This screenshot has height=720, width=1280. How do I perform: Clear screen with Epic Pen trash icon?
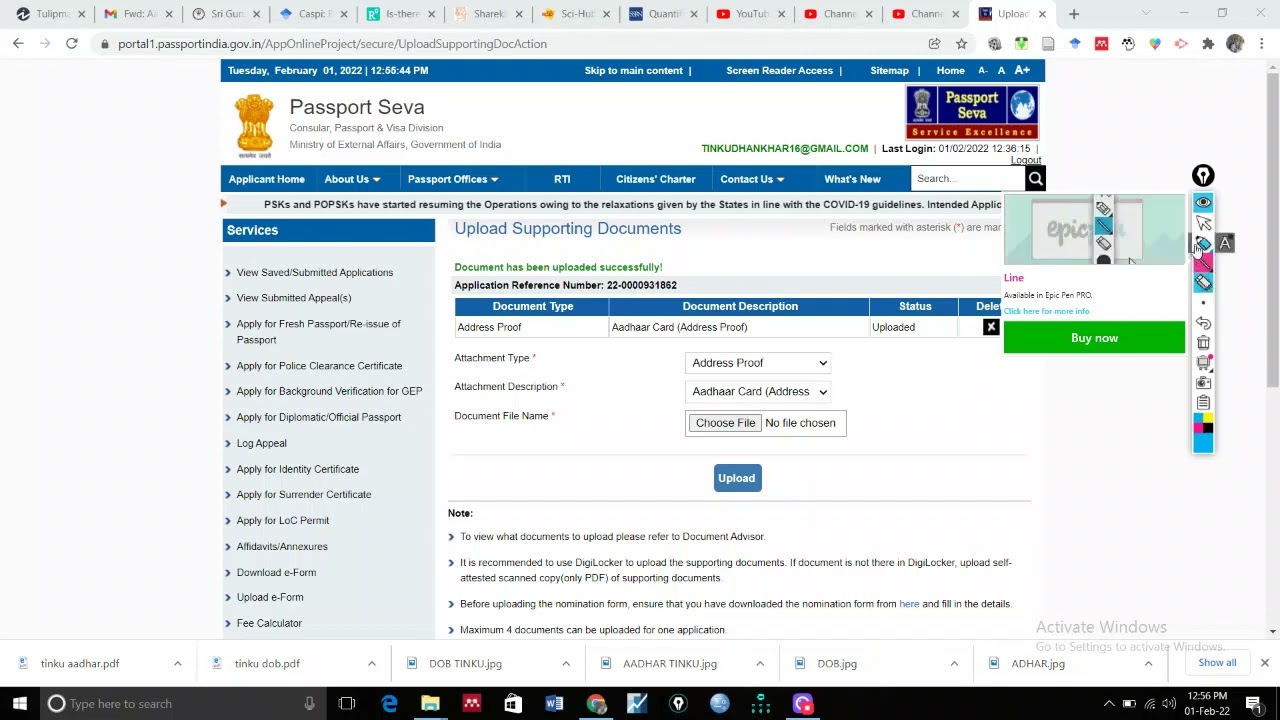pyautogui.click(x=1203, y=343)
